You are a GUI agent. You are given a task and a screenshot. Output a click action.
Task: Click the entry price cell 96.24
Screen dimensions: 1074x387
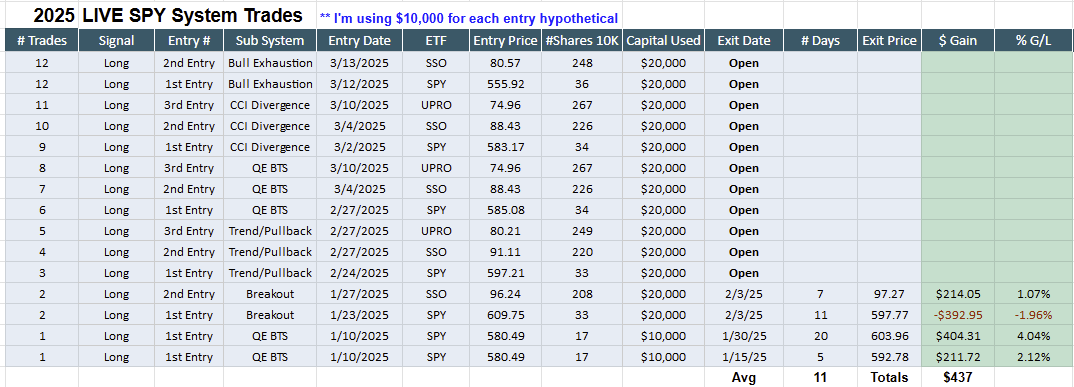(x=505, y=294)
